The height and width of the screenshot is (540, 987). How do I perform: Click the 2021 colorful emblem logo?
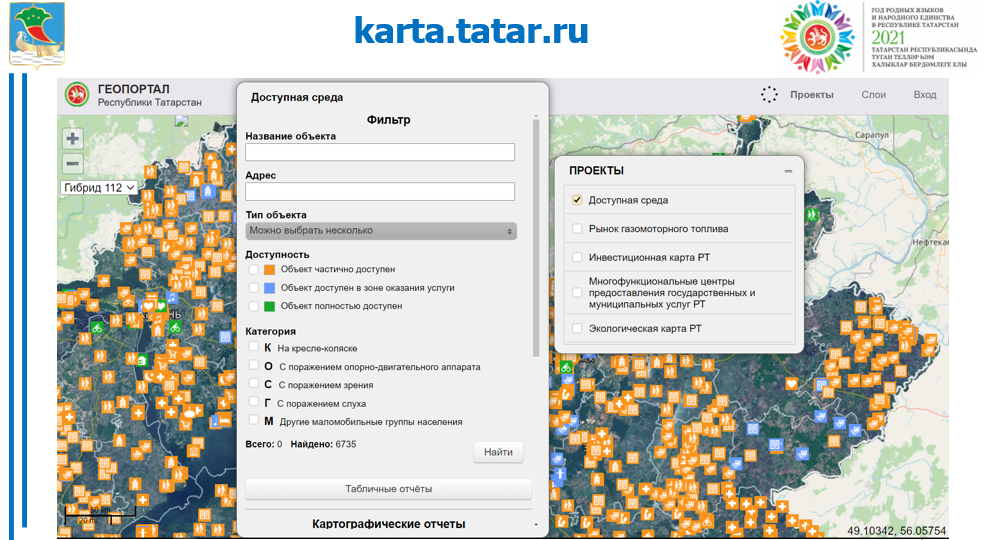pos(817,36)
